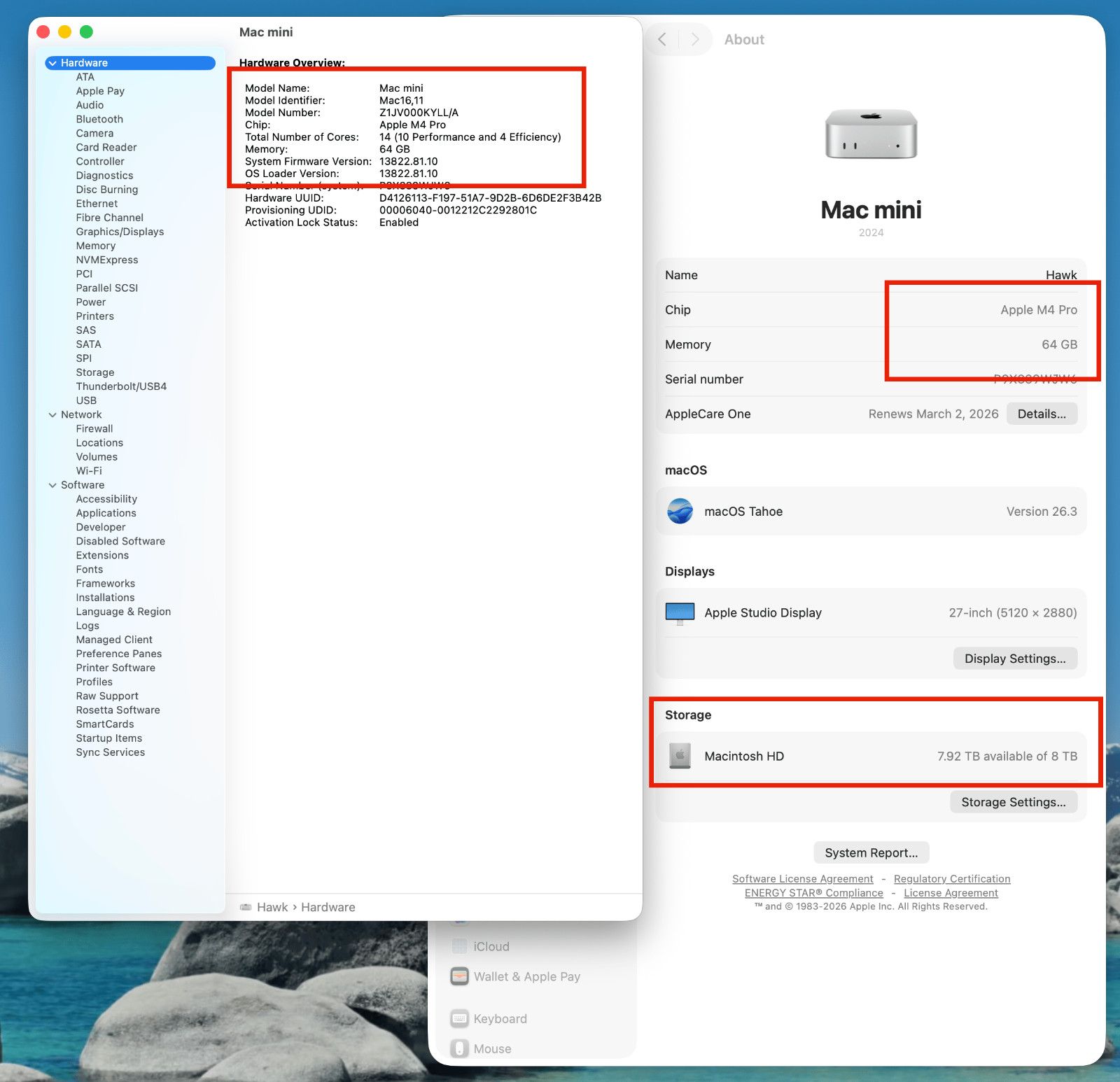Select Logs under Software
This screenshot has width=1120, height=1082.
[87, 626]
